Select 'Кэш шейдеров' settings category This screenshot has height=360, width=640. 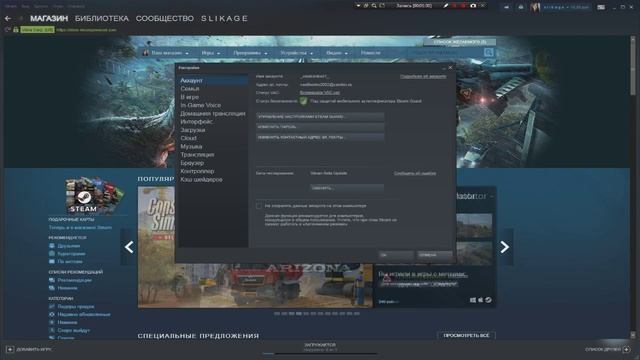(213, 180)
